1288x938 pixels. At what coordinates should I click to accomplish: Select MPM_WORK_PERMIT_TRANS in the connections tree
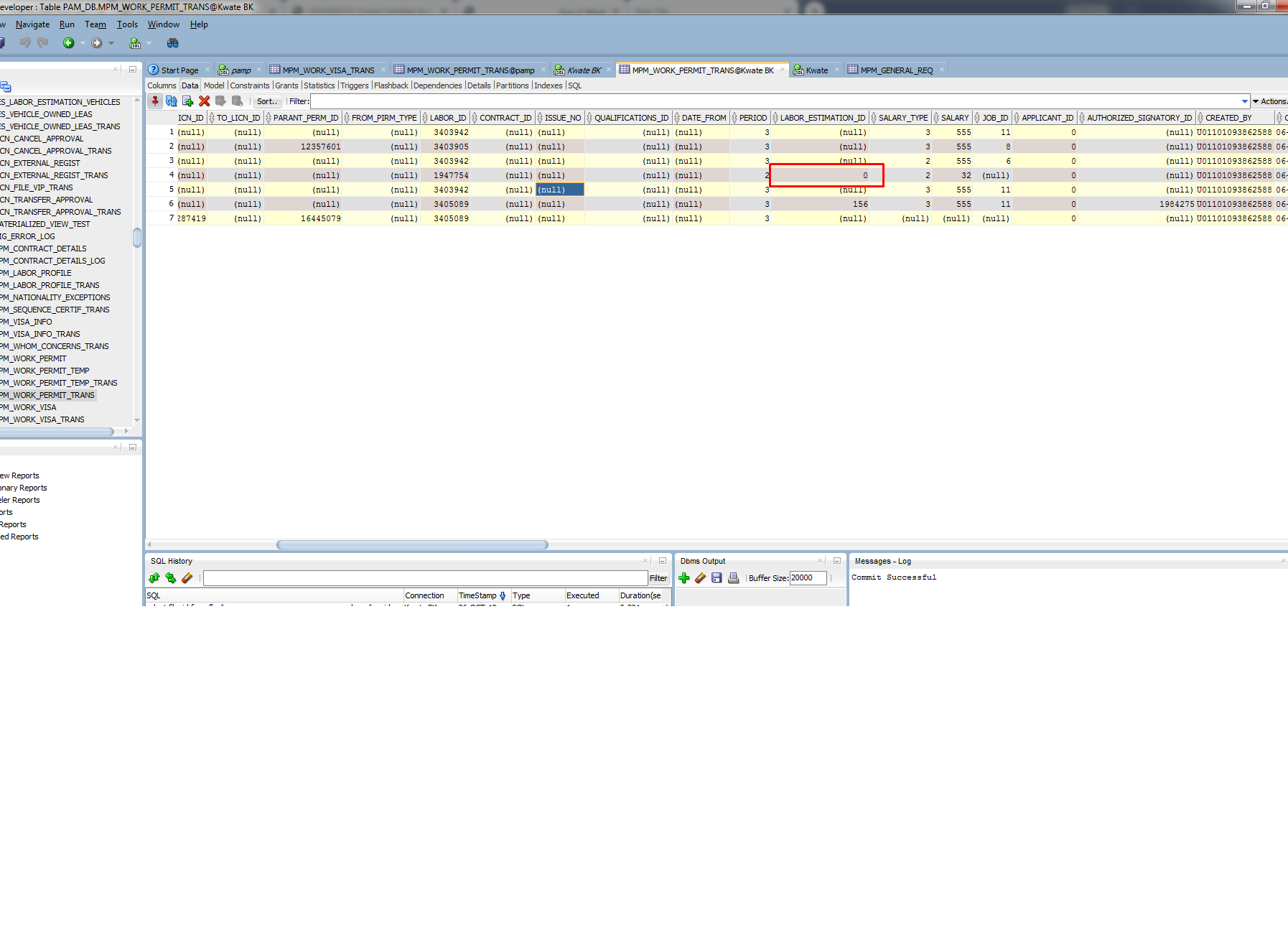coord(47,395)
